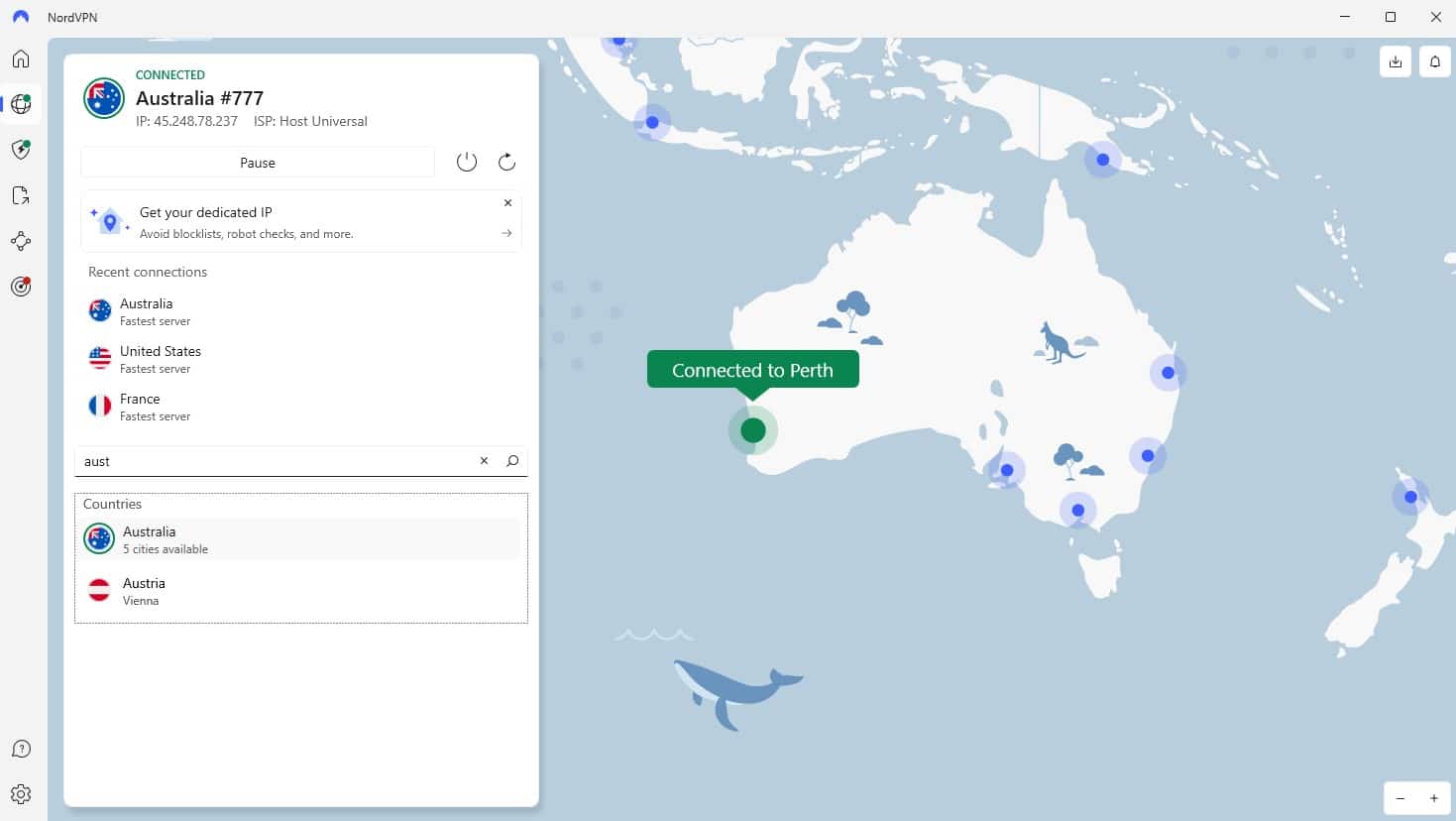The width and height of the screenshot is (1456, 821).
Task: Open Meshnet icon in sidebar
Action: [21, 241]
